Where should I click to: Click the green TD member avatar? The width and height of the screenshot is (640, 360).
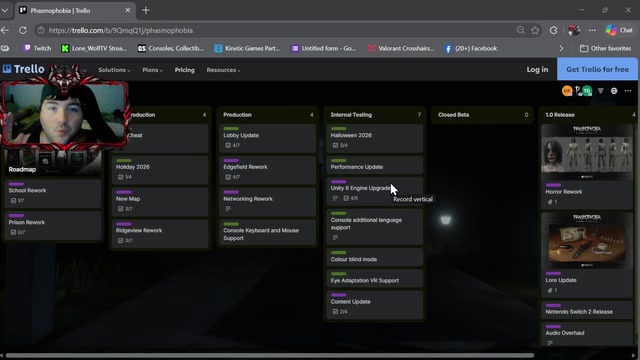coord(587,91)
